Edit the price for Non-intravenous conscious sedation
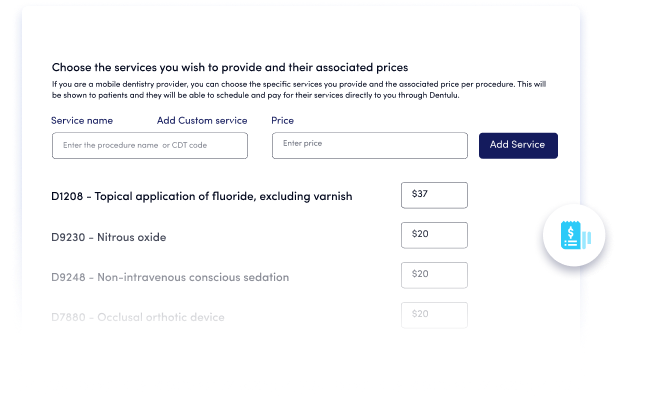Image resolution: width=649 pixels, height=418 pixels. click(434, 275)
